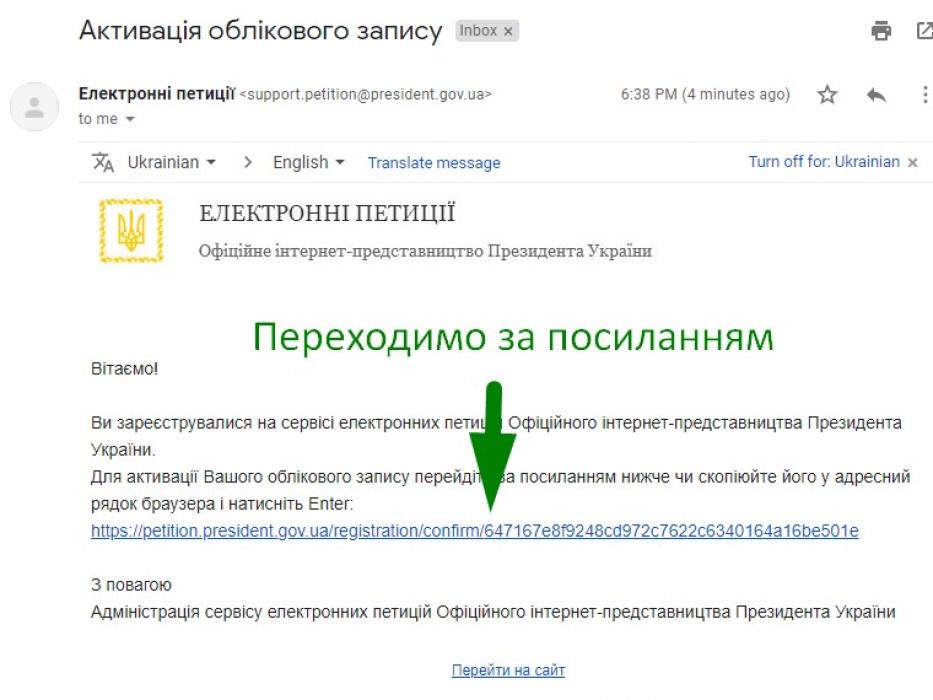The height and width of the screenshot is (700, 933).
Task: Star the Електронні петиції message
Action: (x=827, y=95)
